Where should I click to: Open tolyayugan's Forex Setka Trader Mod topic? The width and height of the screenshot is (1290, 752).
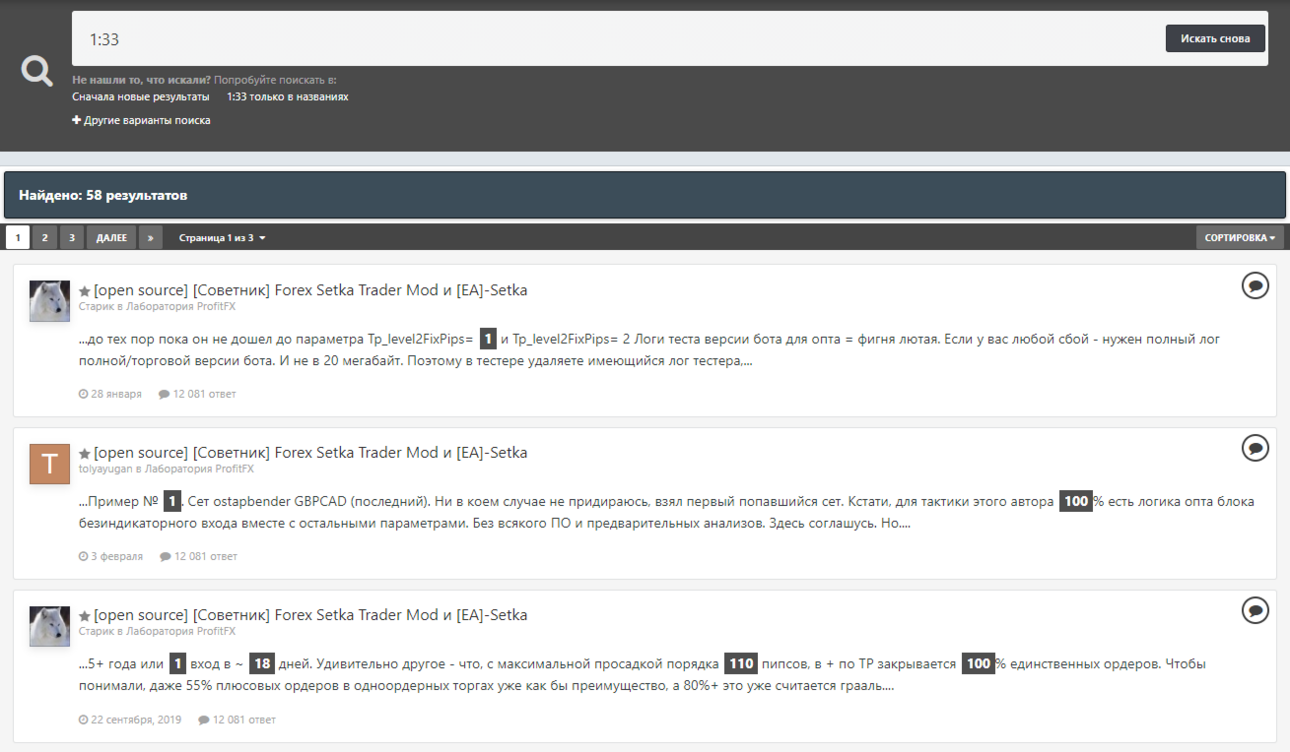(311, 453)
